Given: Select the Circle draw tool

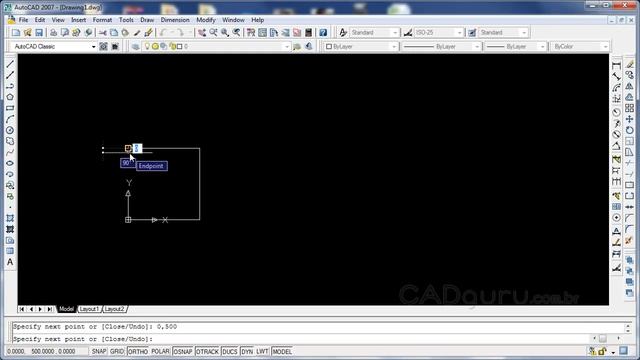Looking at the screenshot, I should click(10, 130).
